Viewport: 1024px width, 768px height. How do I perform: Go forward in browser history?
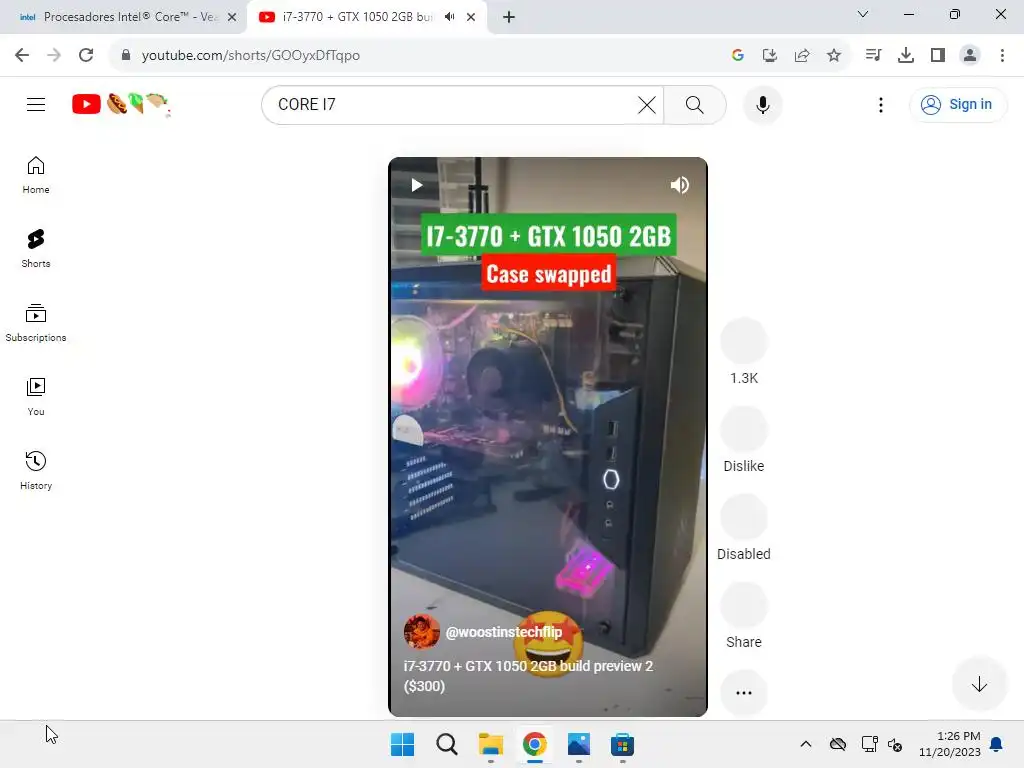pyautogui.click(x=54, y=55)
